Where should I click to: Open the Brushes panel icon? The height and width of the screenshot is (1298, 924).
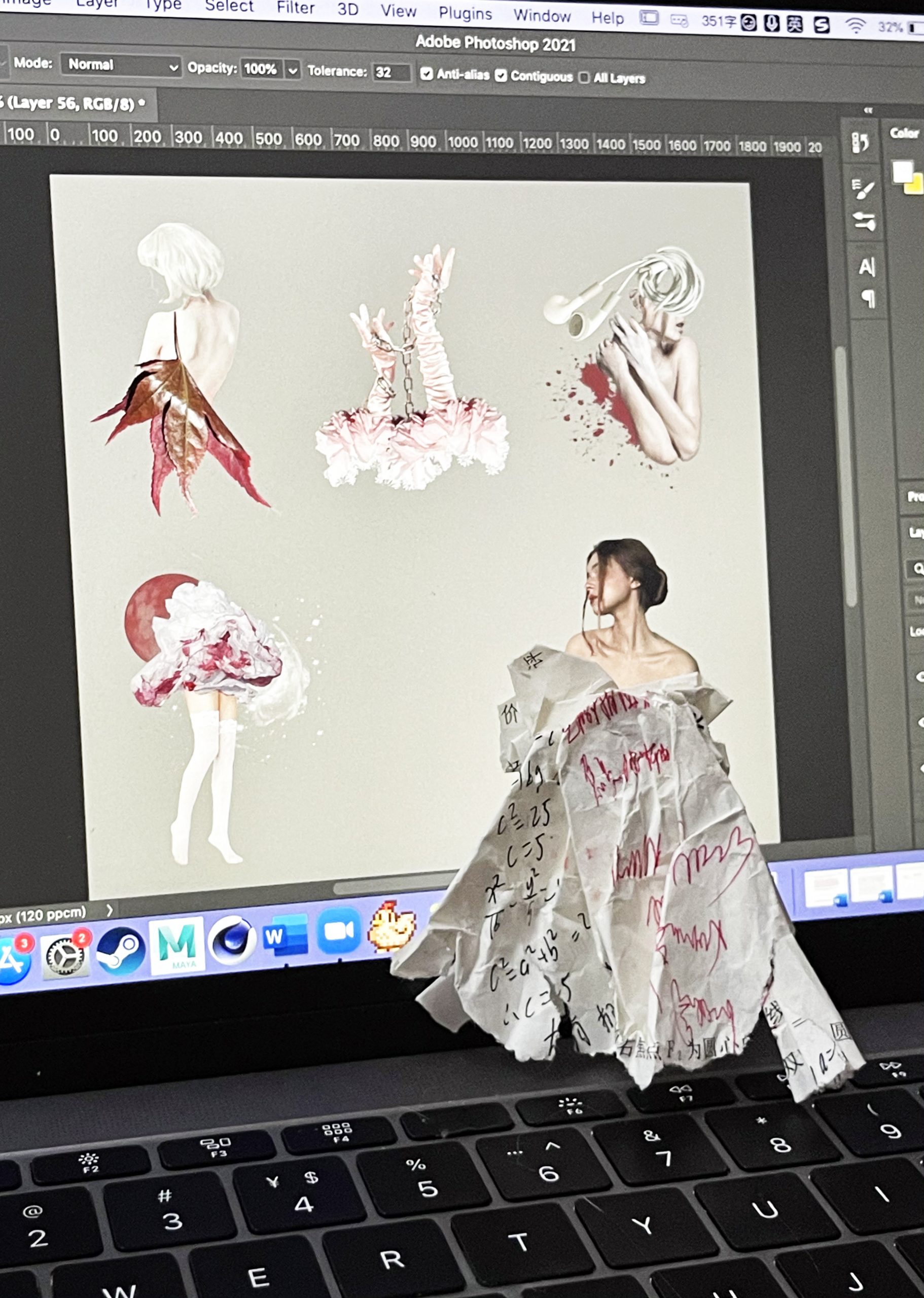tap(864, 221)
